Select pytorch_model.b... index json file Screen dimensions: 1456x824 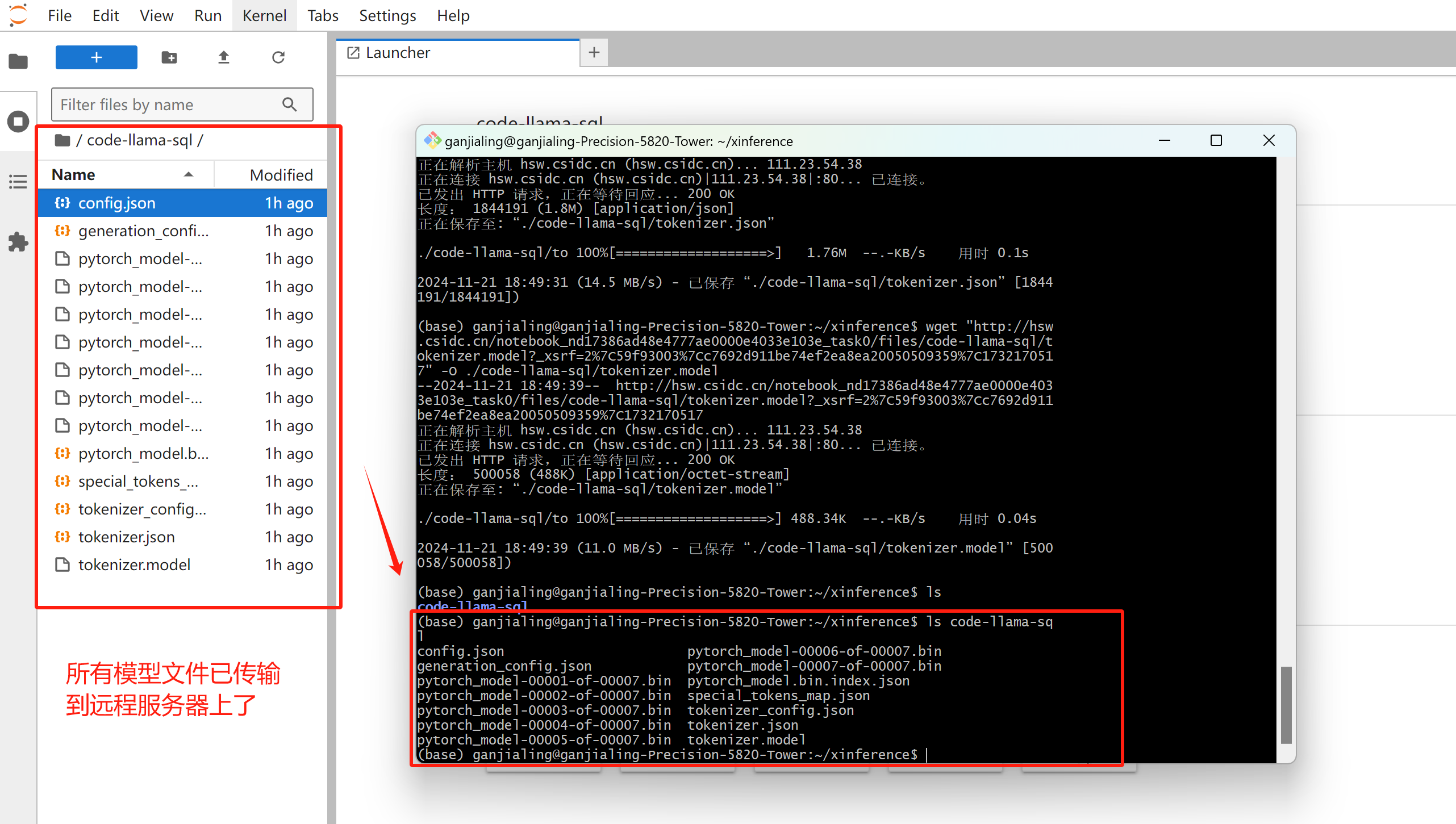183,453
